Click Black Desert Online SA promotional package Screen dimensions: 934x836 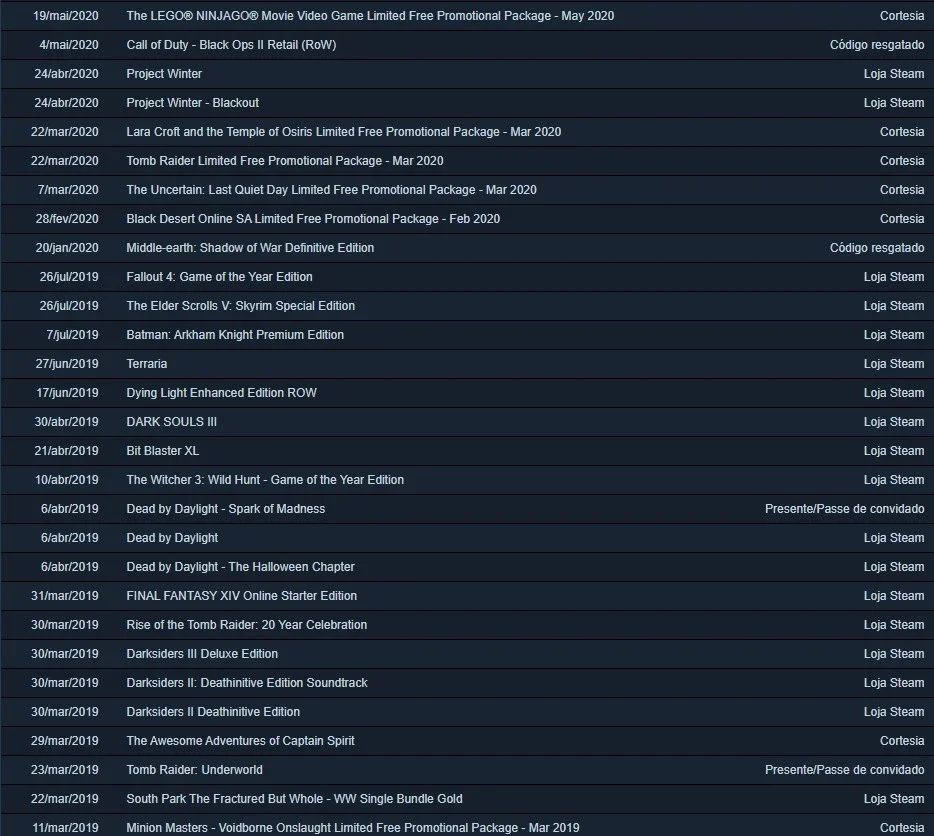coord(313,219)
